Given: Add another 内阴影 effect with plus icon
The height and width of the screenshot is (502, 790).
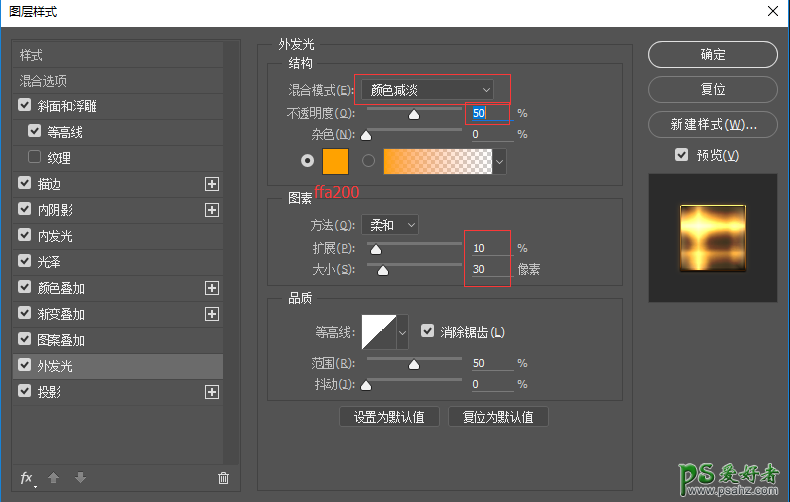Looking at the screenshot, I should pyautogui.click(x=211, y=210).
